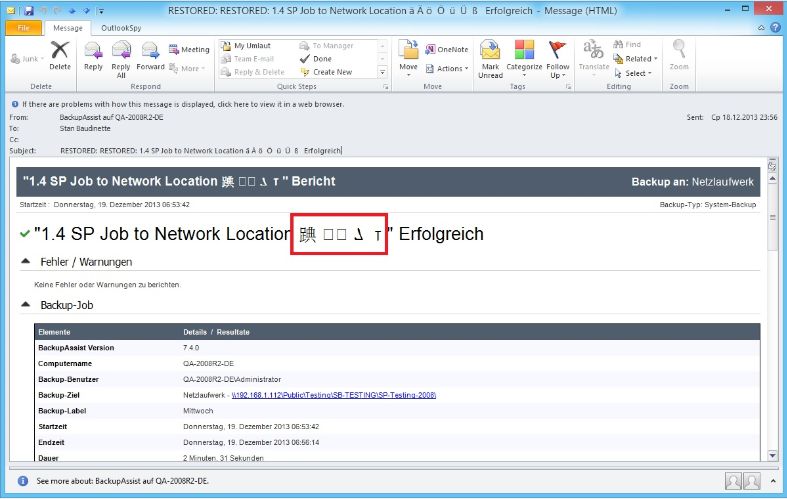Reply to this message
The height and width of the screenshot is (499, 787).
coord(93,56)
